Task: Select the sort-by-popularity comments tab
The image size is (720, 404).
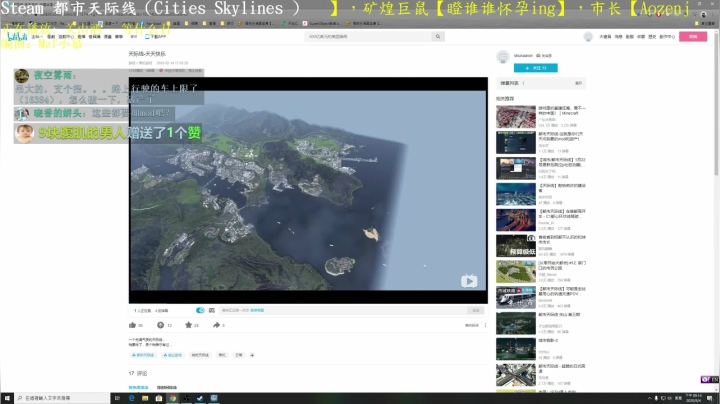Action: [138, 387]
